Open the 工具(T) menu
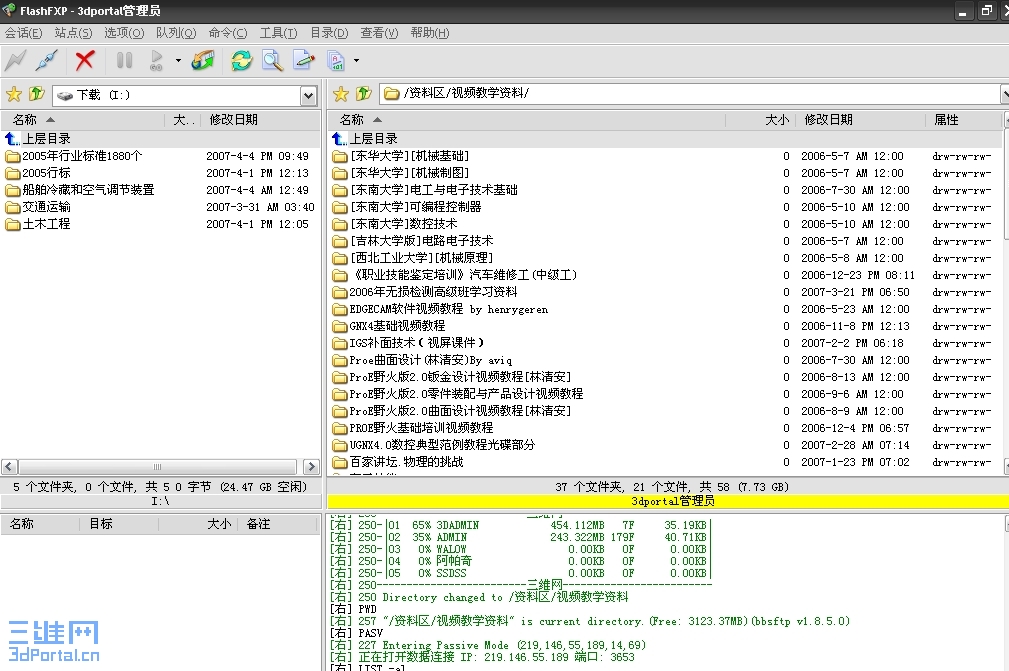This screenshot has height=671, width=1009. [x=279, y=33]
